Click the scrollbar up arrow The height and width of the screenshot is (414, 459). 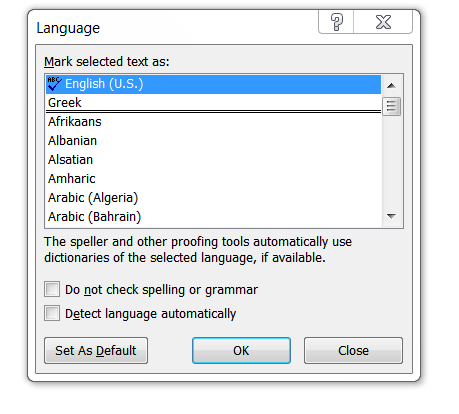coord(391,86)
